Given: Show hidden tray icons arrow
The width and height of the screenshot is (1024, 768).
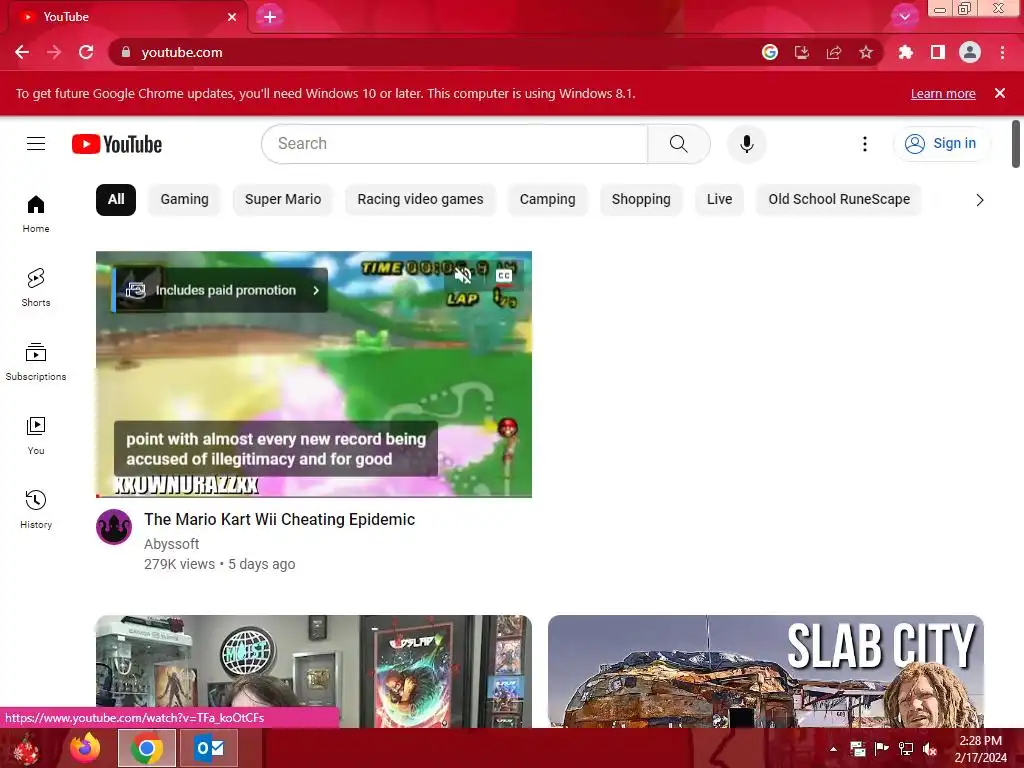Looking at the screenshot, I should [833, 748].
